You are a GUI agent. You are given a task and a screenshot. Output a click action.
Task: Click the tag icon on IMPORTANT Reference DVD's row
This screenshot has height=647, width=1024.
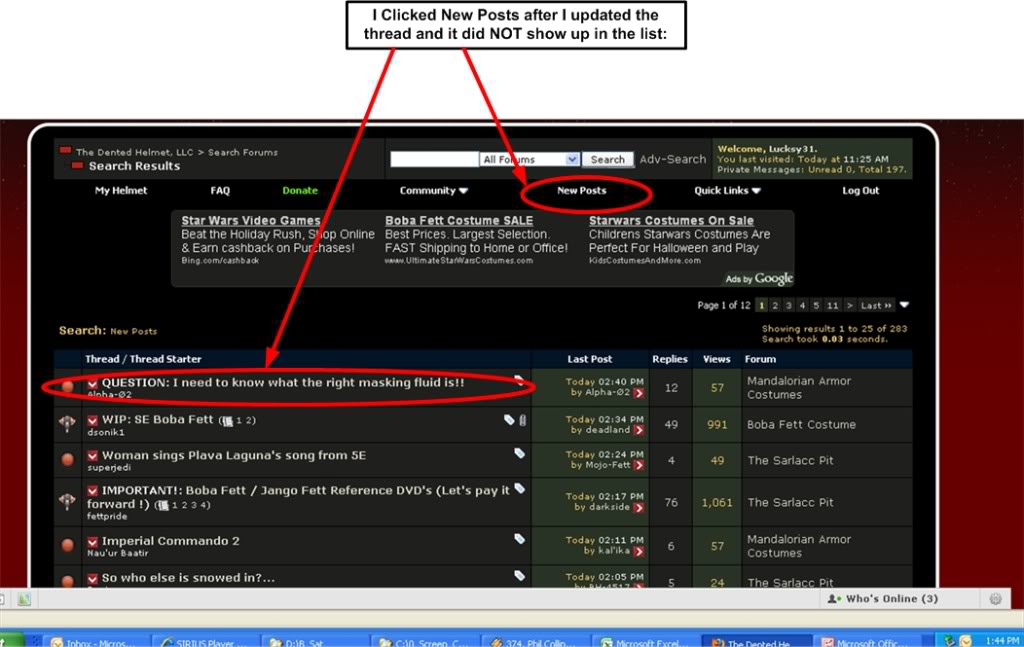point(519,488)
